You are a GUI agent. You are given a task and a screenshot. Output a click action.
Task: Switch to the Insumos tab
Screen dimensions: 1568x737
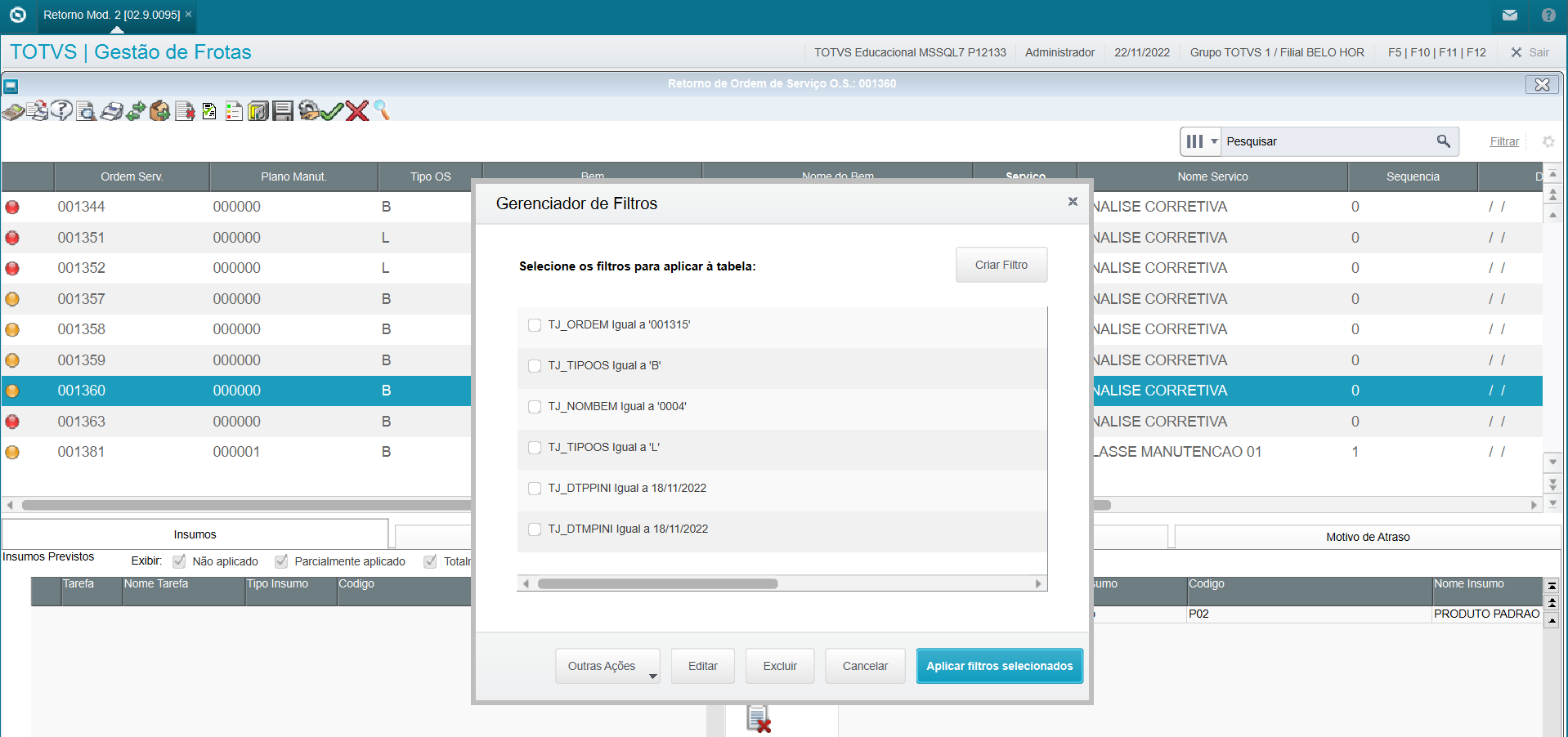pyautogui.click(x=195, y=534)
